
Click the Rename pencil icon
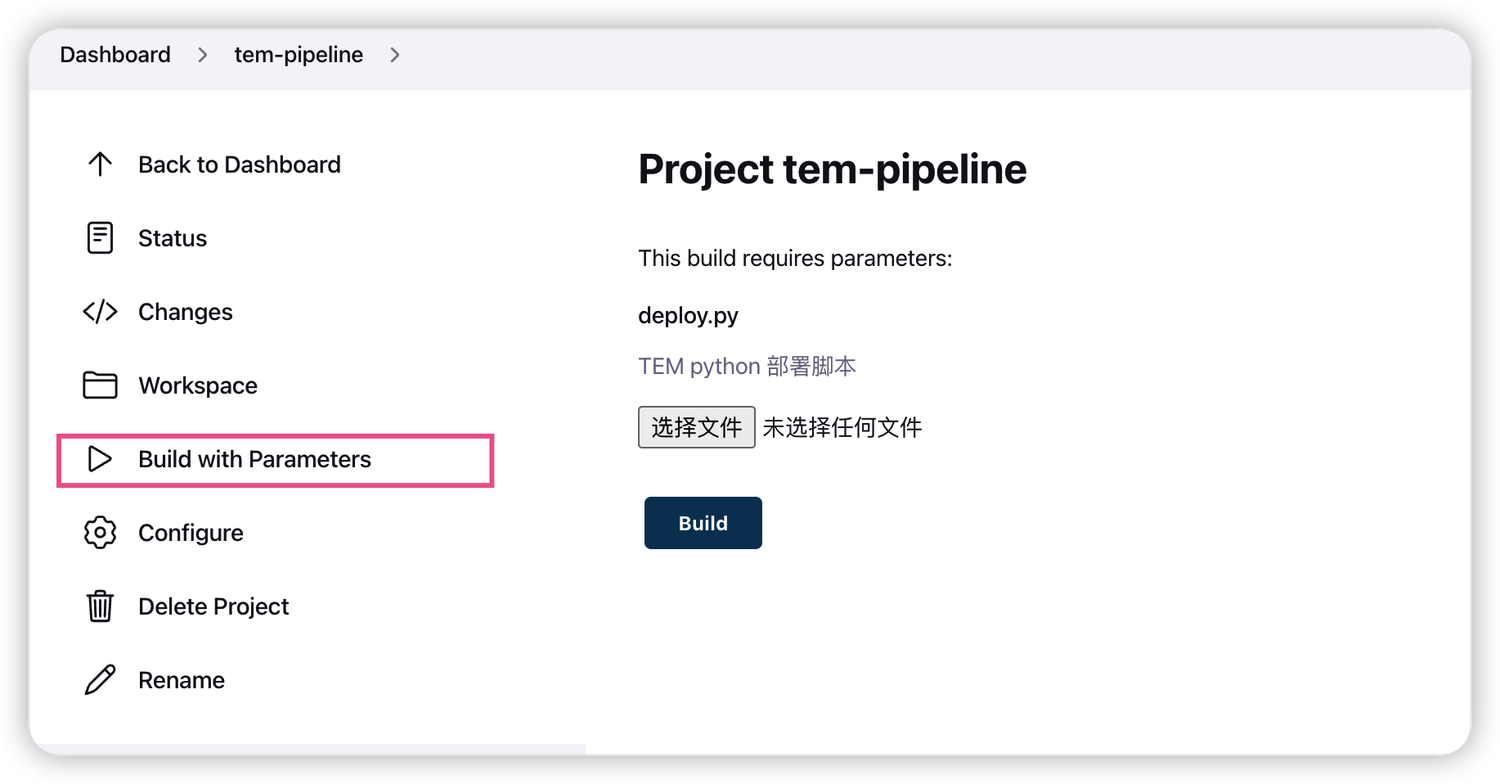pyautogui.click(x=100, y=680)
